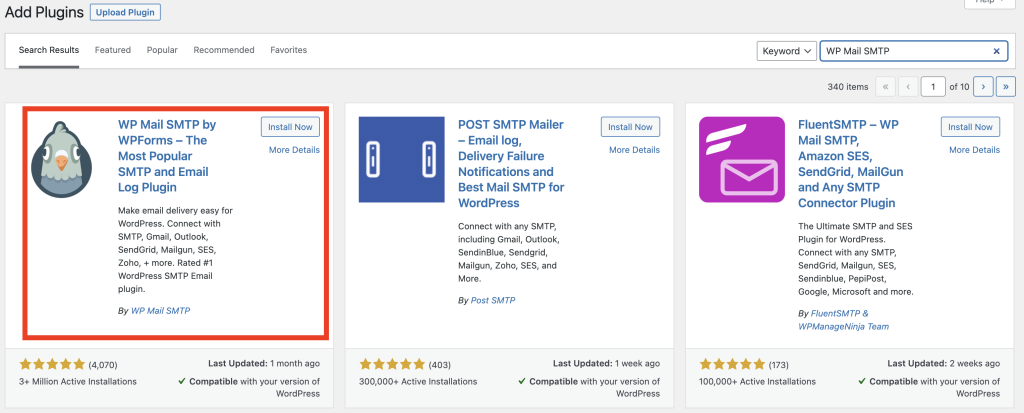This screenshot has height=413, width=1024.
Task: Open More Details for FluentSMTP
Action: [x=974, y=150]
